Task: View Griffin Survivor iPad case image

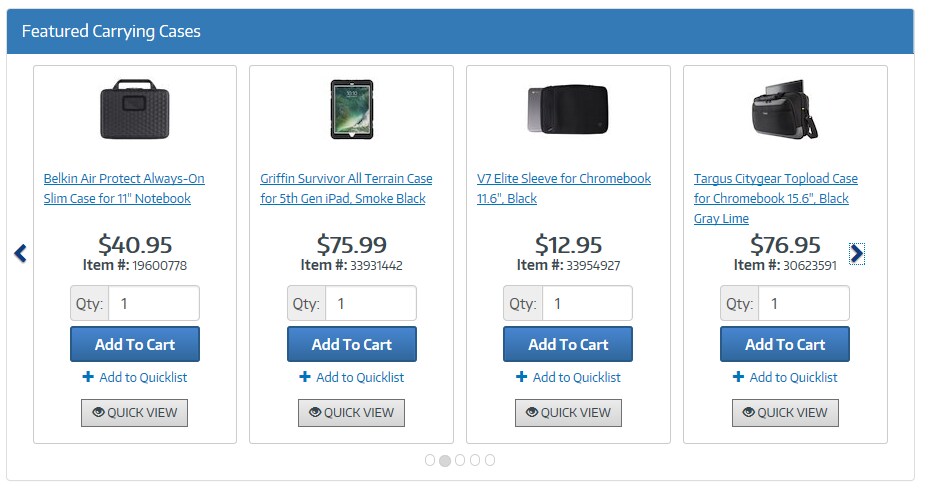Action: pos(351,109)
